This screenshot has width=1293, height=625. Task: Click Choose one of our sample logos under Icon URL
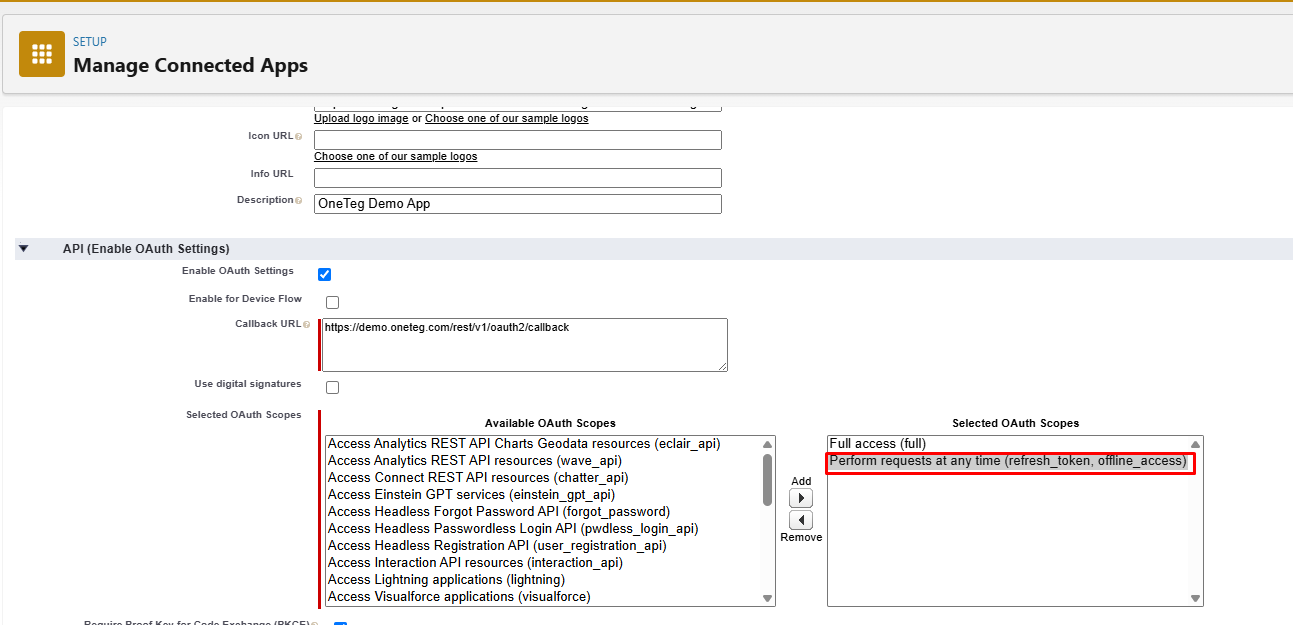point(395,156)
